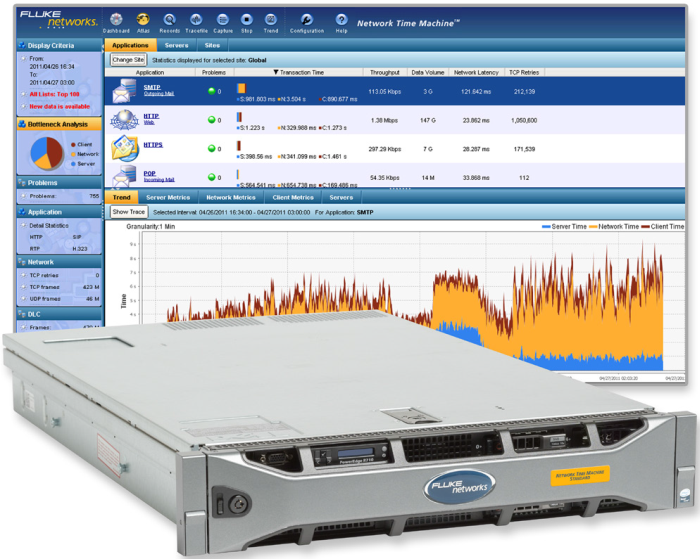Open the POP application link
The image size is (700, 559).
point(150,173)
